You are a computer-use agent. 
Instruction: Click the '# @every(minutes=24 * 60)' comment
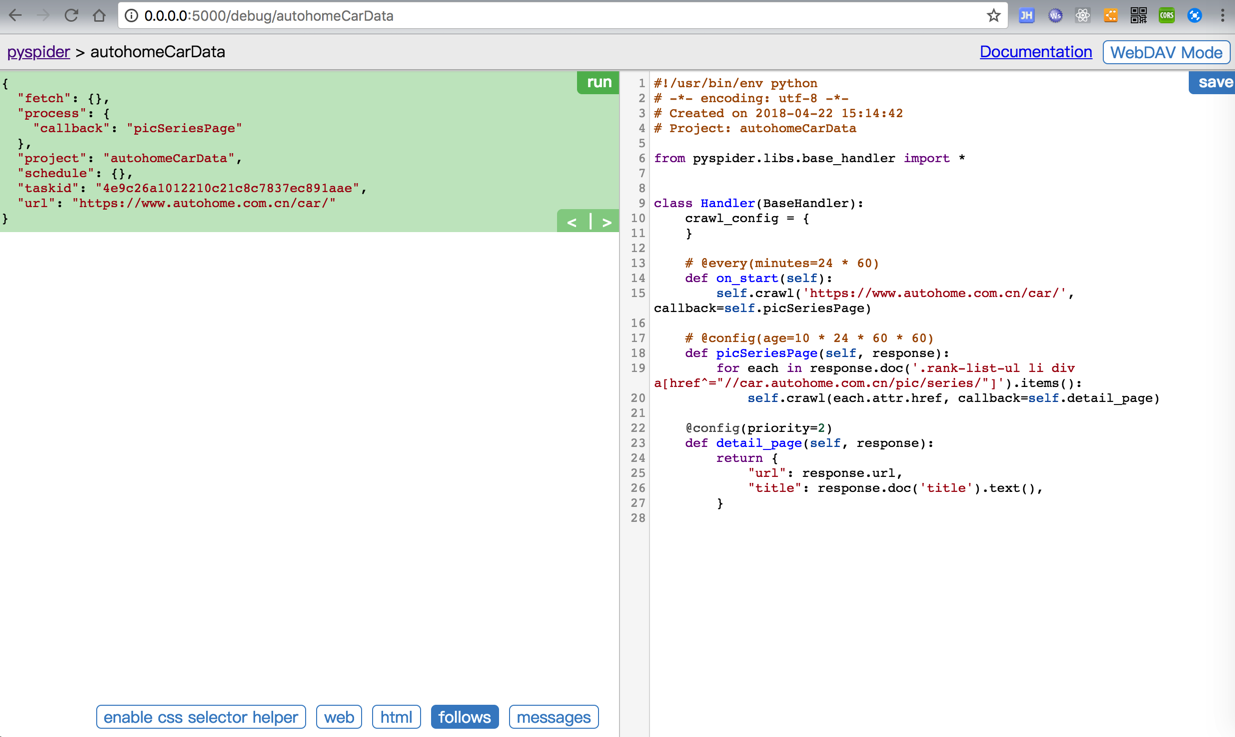[782, 263]
